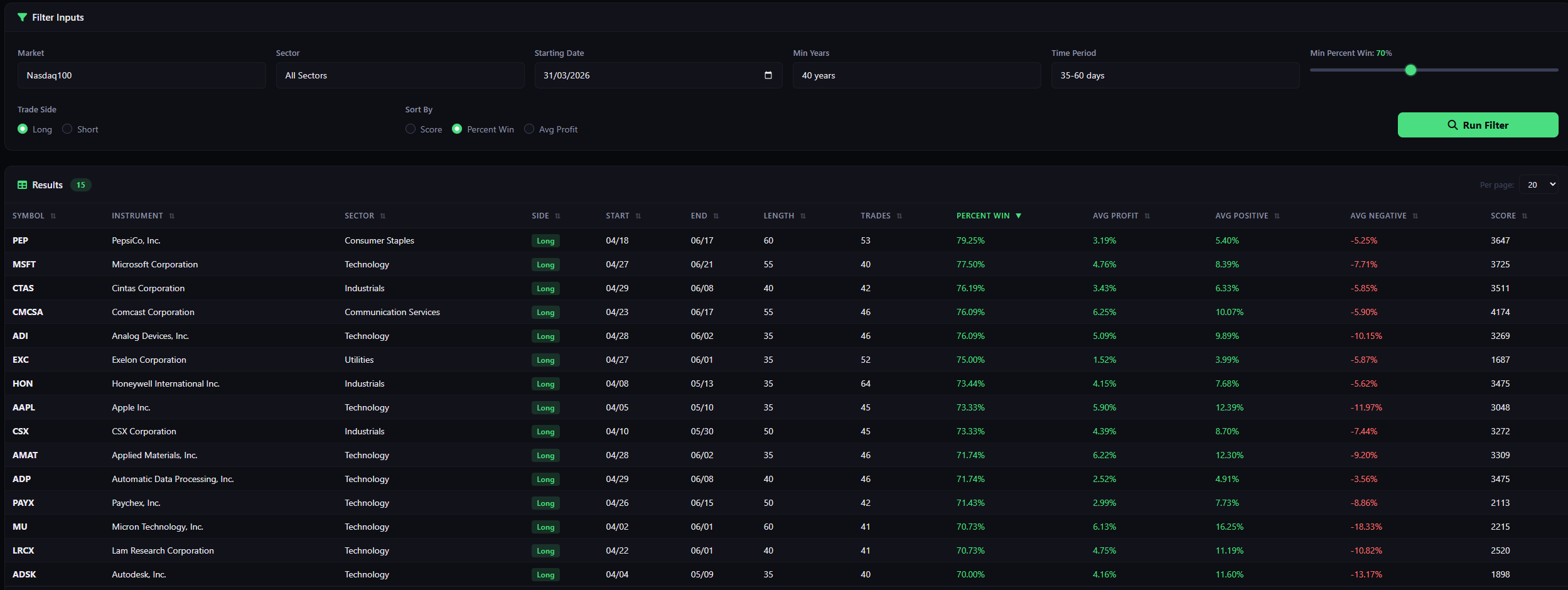This screenshot has width=1568, height=590.
Task: Click the sort icon on SCORE column
Action: pyautogui.click(x=1525, y=215)
